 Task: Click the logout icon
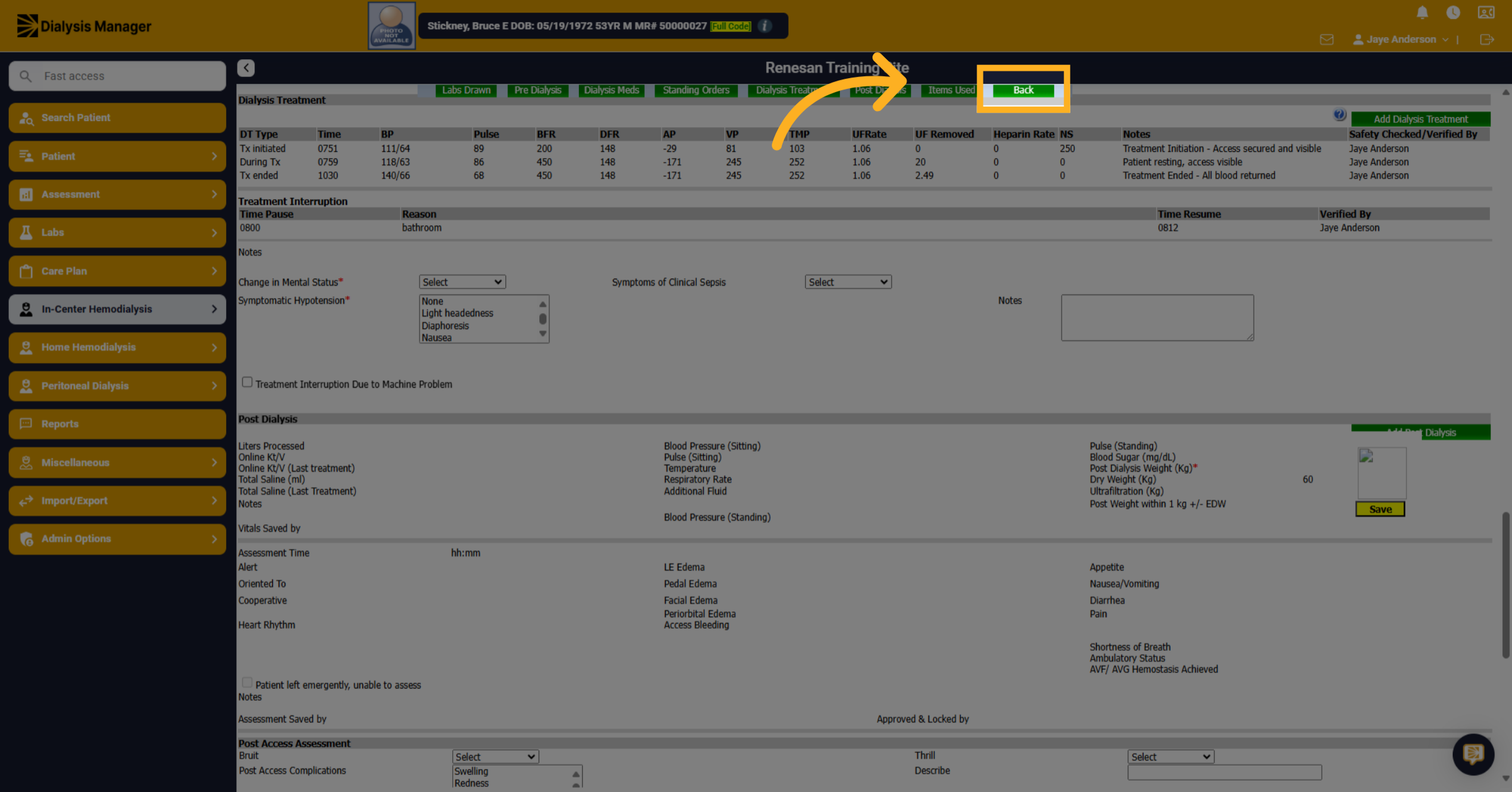[1487, 40]
